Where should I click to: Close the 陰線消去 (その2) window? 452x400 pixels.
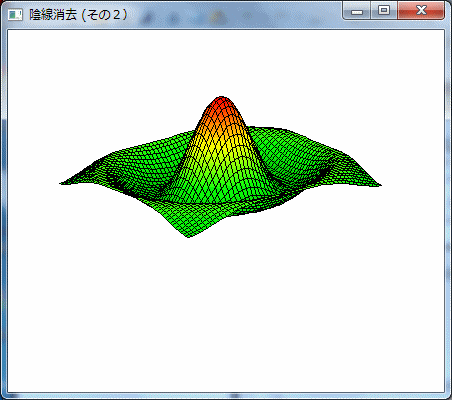click(x=421, y=10)
